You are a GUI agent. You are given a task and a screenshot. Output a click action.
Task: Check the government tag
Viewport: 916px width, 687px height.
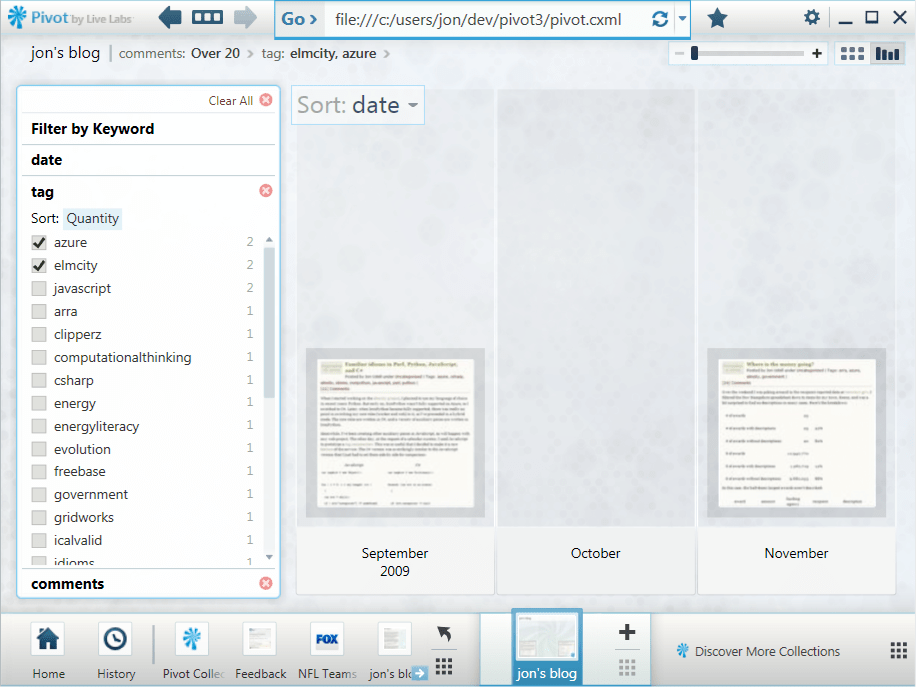tap(39, 494)
